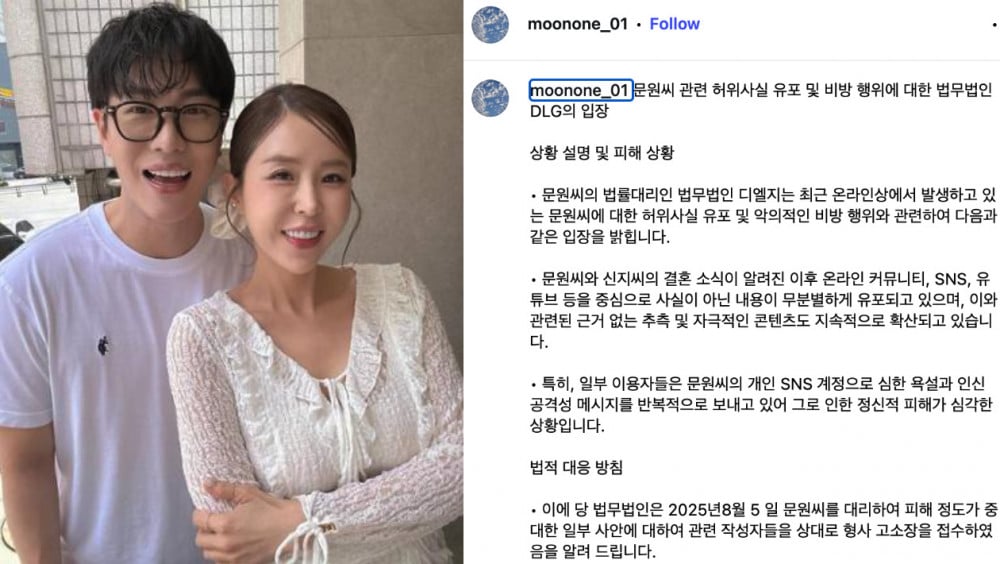Select the heading '법적 대응 방침'
The image size is (1000, 564).
(577, 468)
